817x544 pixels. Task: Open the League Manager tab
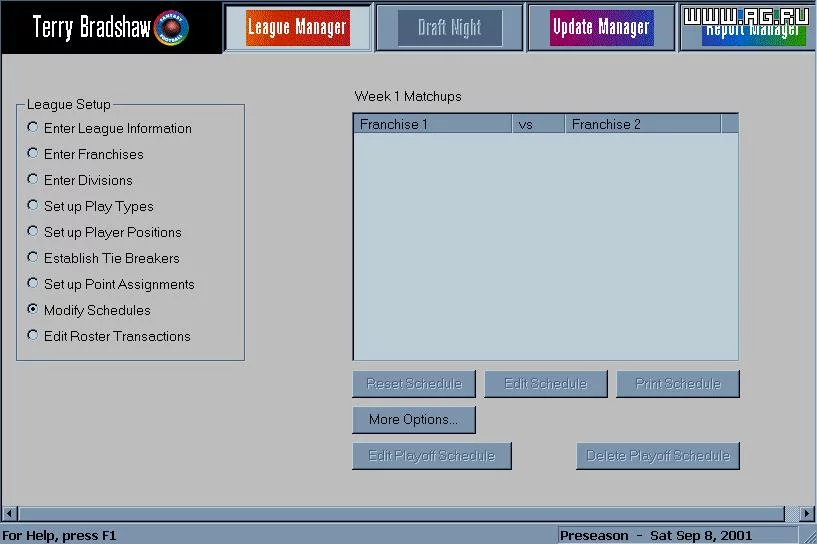298,28
